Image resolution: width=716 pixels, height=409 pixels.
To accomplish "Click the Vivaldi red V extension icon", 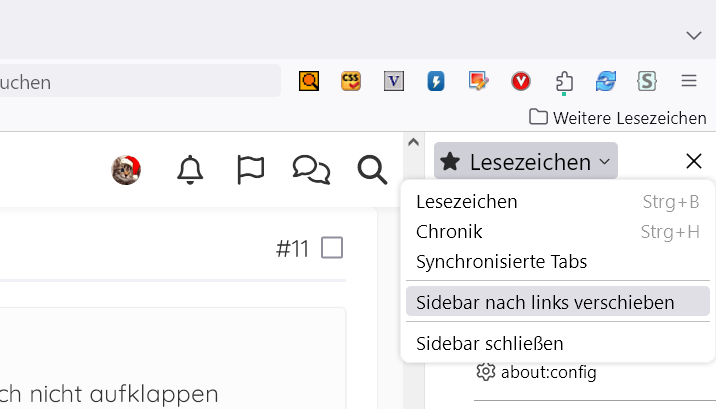I will (394, 81).
